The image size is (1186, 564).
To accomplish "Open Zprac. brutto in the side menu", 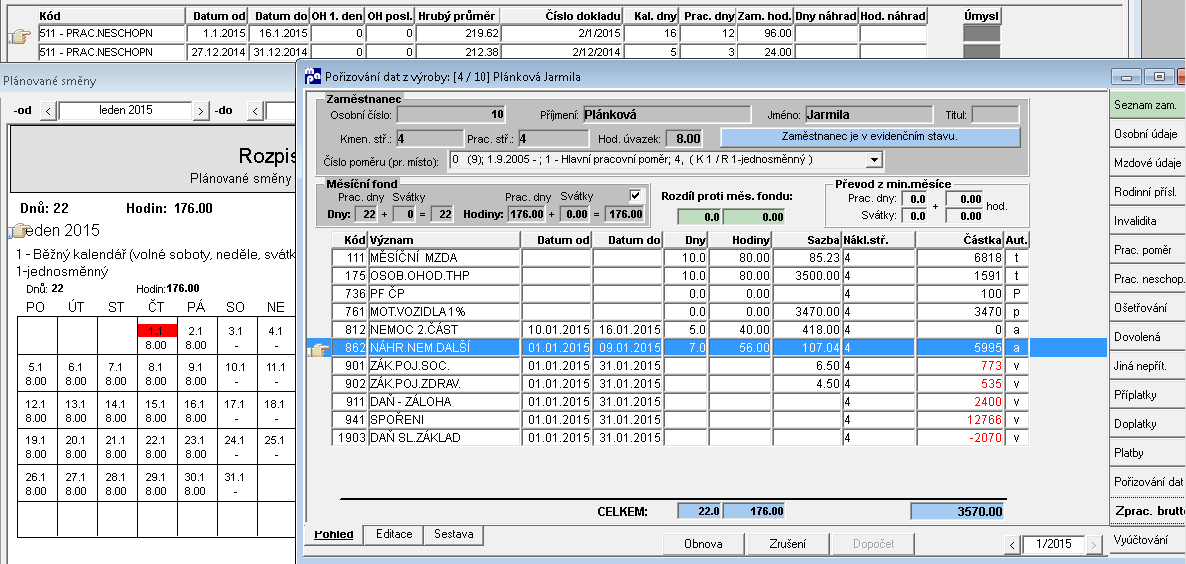I will coord(1147,511).
